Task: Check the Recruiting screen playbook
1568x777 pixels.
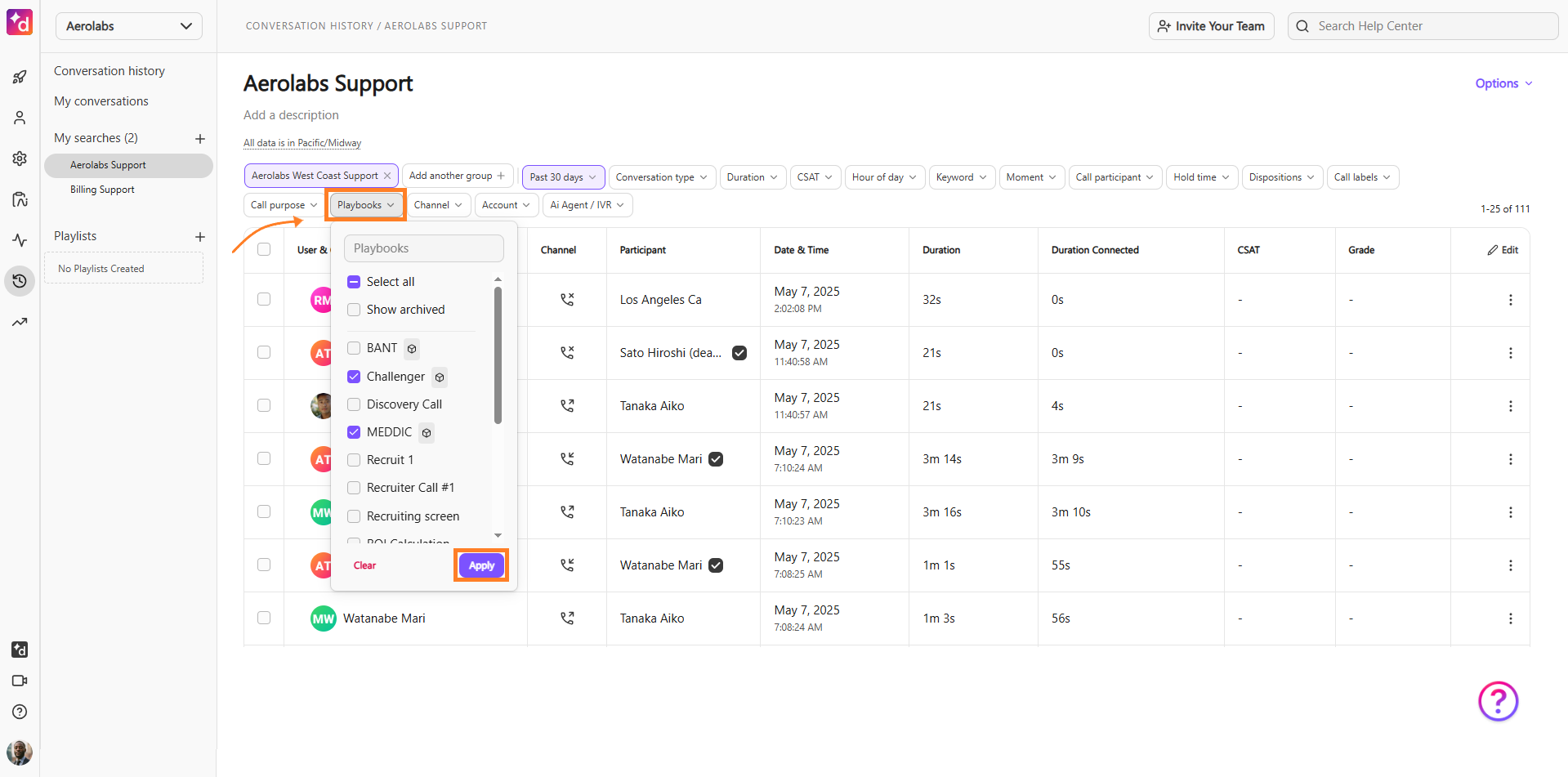Action: point(354,516)
